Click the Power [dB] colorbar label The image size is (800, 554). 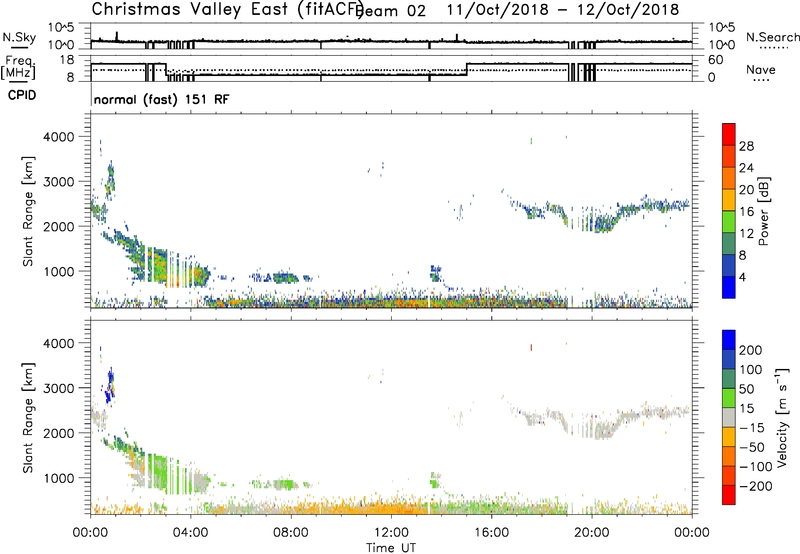pos(763,211)
